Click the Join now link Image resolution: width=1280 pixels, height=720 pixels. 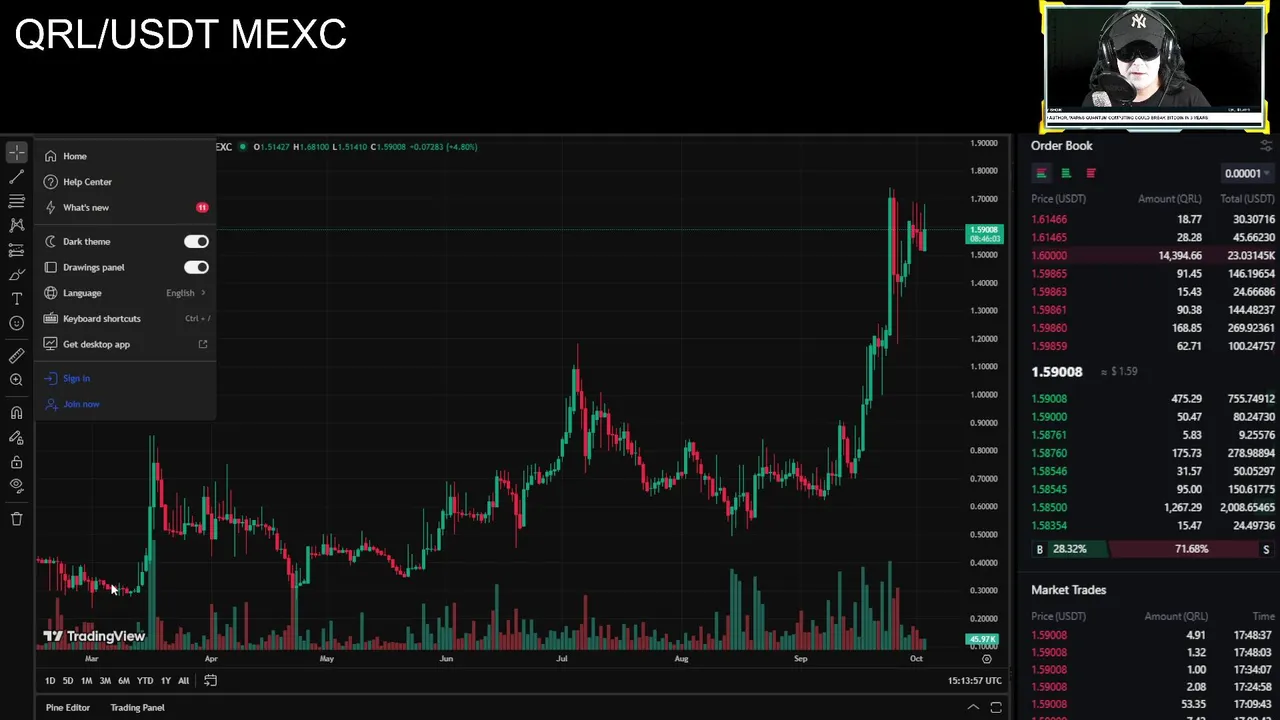(81, 404)
